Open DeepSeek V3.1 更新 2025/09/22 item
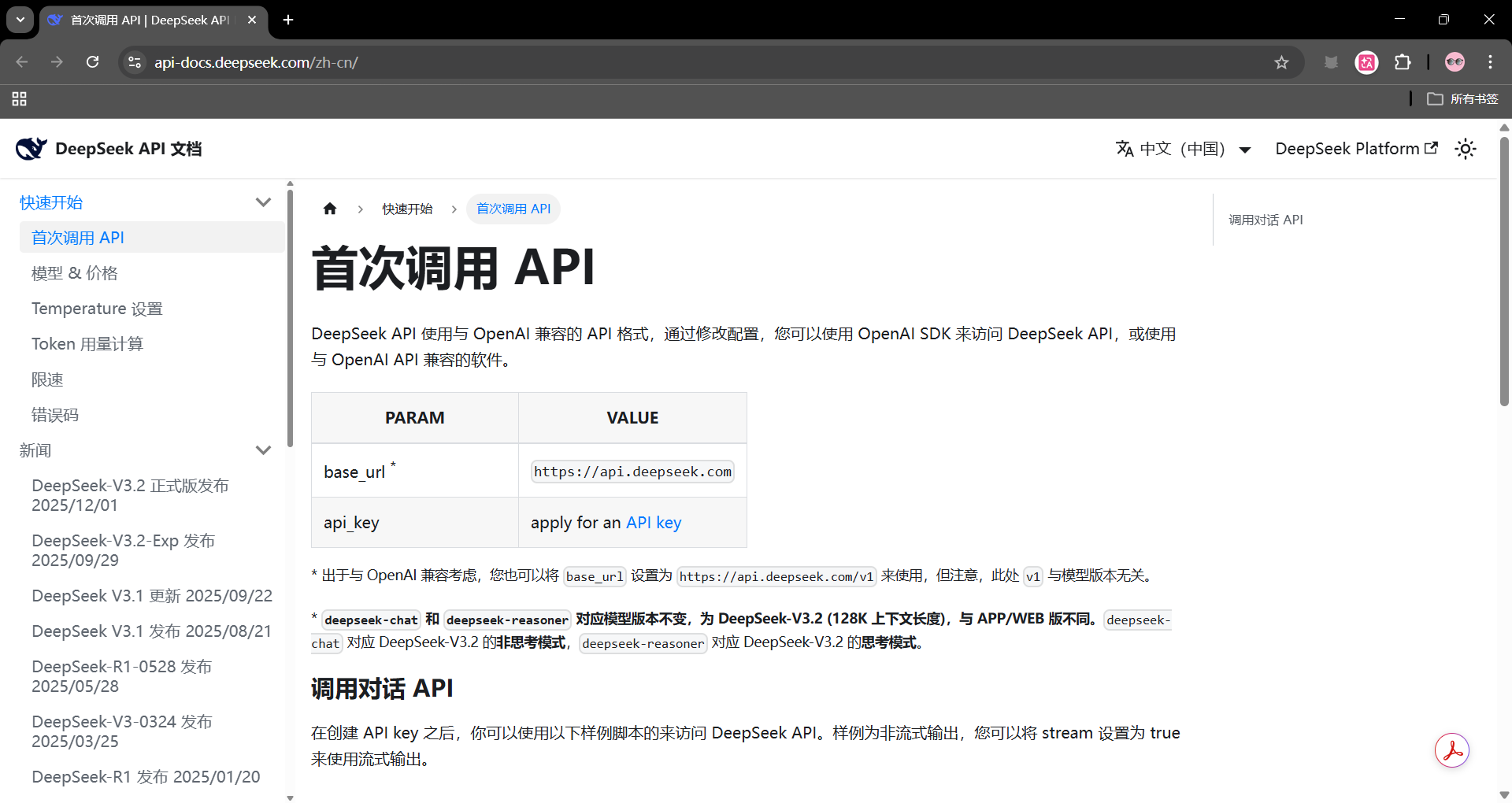 pos(151,596)
